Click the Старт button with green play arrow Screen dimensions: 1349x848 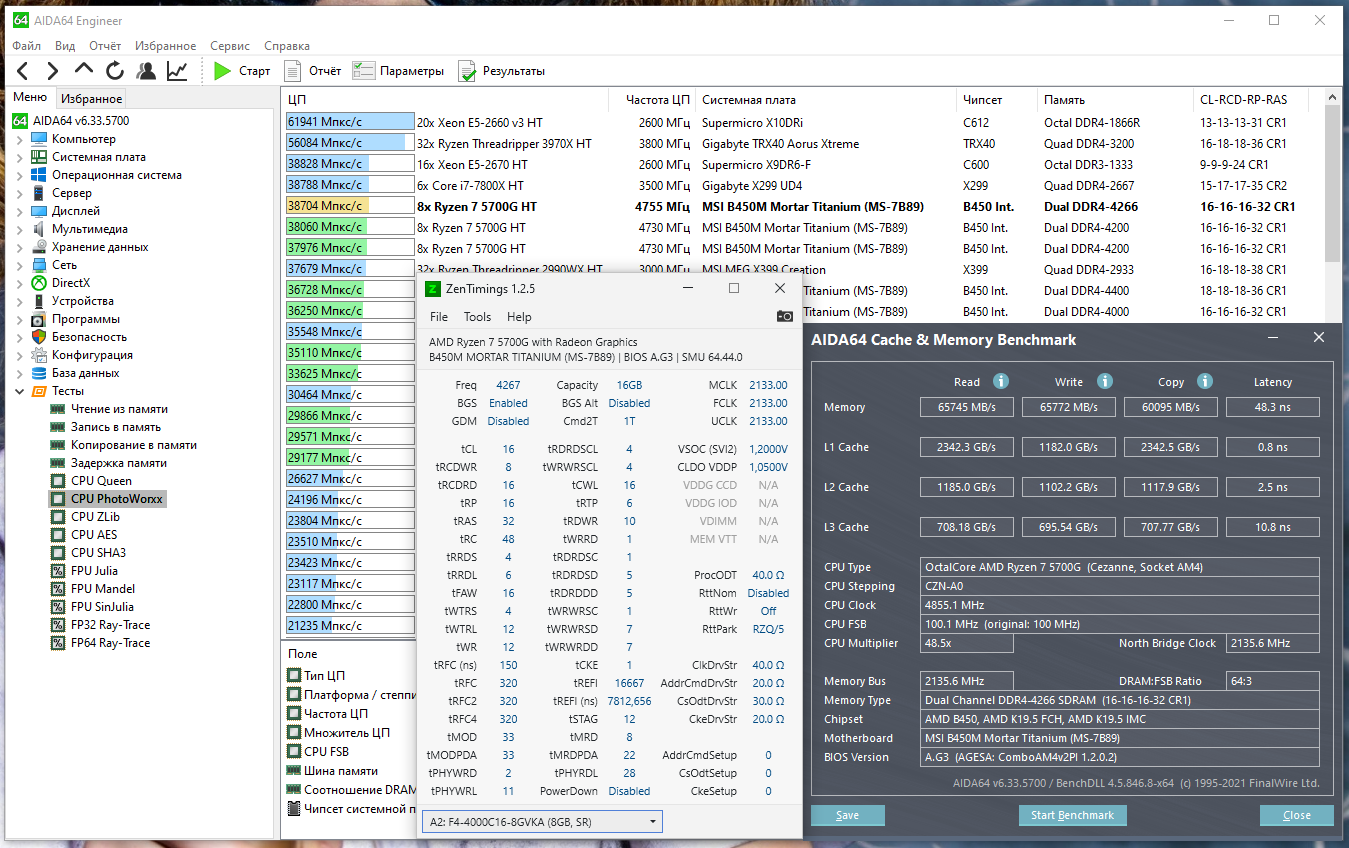coord(243,71)
